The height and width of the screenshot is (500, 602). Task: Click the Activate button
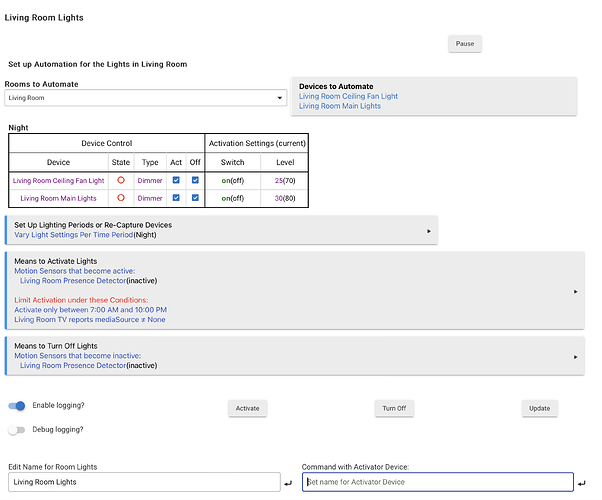point(247,408)
